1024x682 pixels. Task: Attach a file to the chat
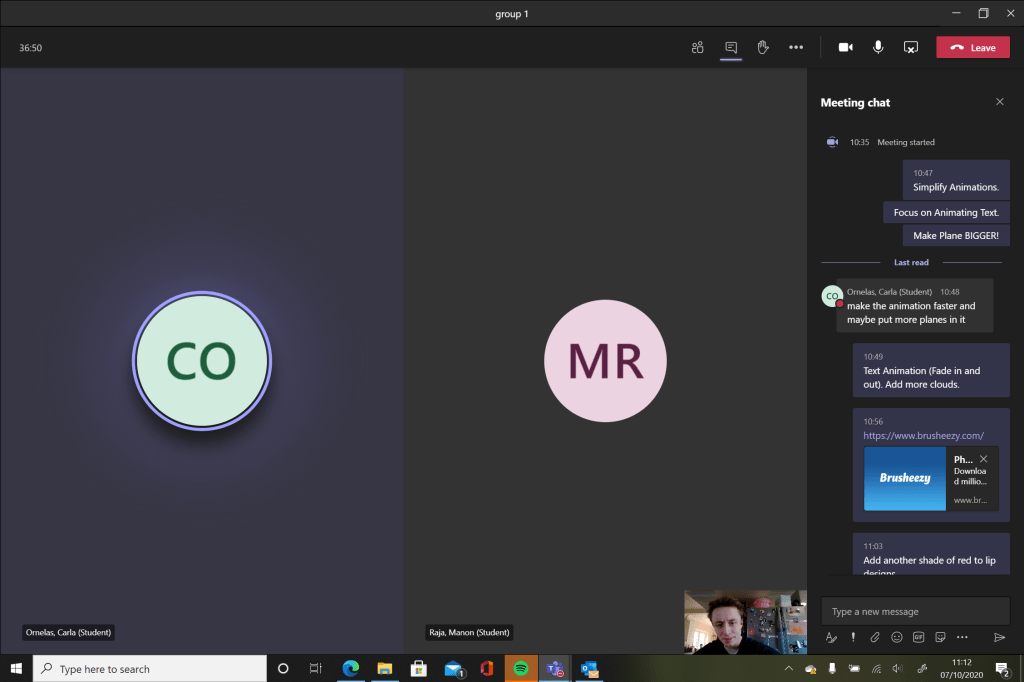tap(874, 637)
